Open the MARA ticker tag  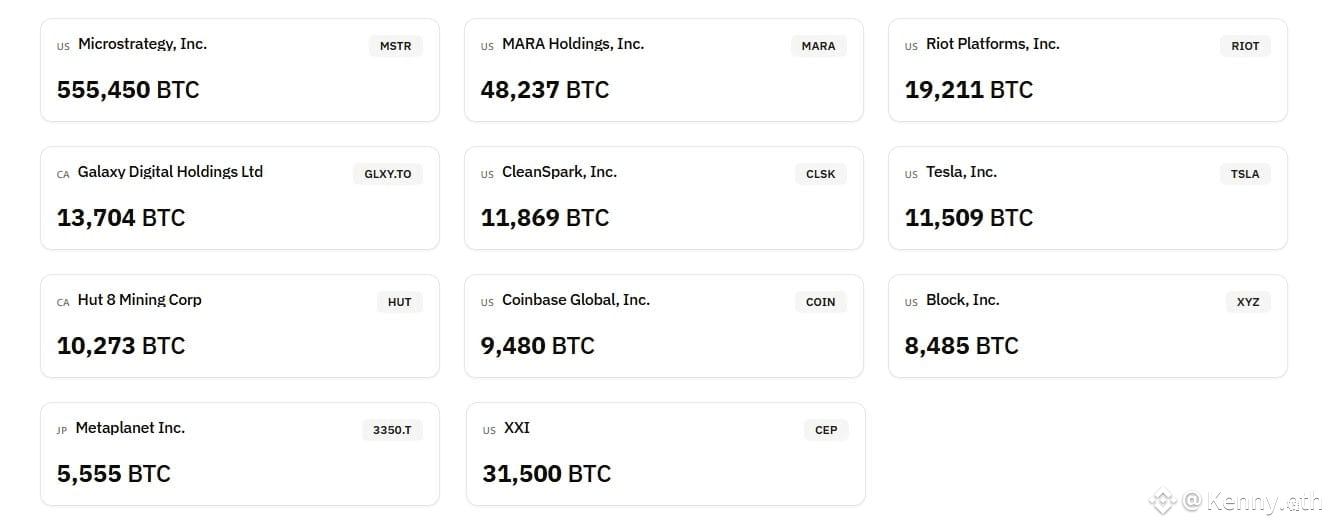(x=818, y=46)
